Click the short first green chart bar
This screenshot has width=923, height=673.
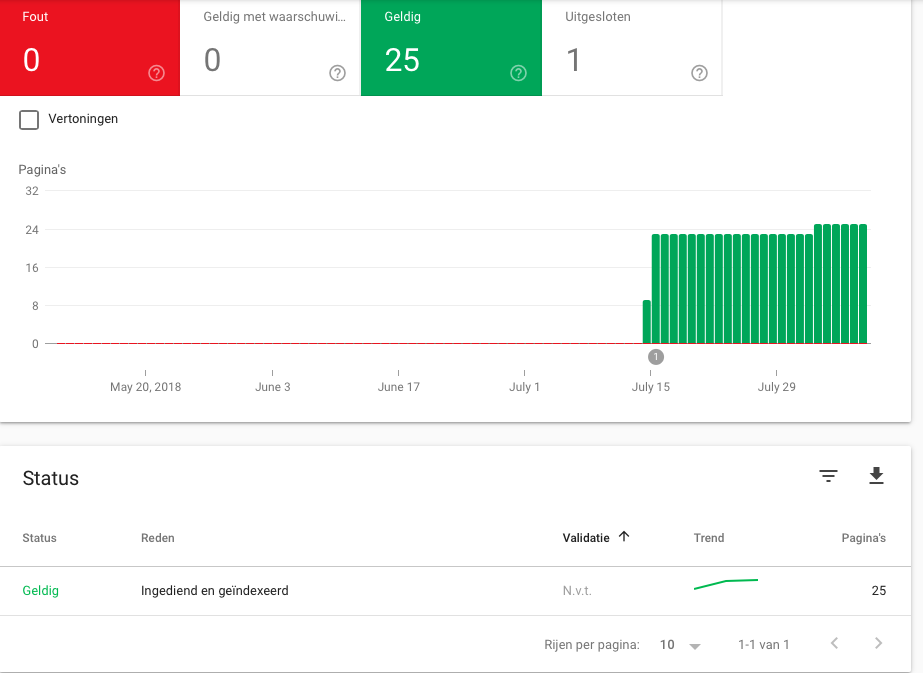[x=646, y=321]
